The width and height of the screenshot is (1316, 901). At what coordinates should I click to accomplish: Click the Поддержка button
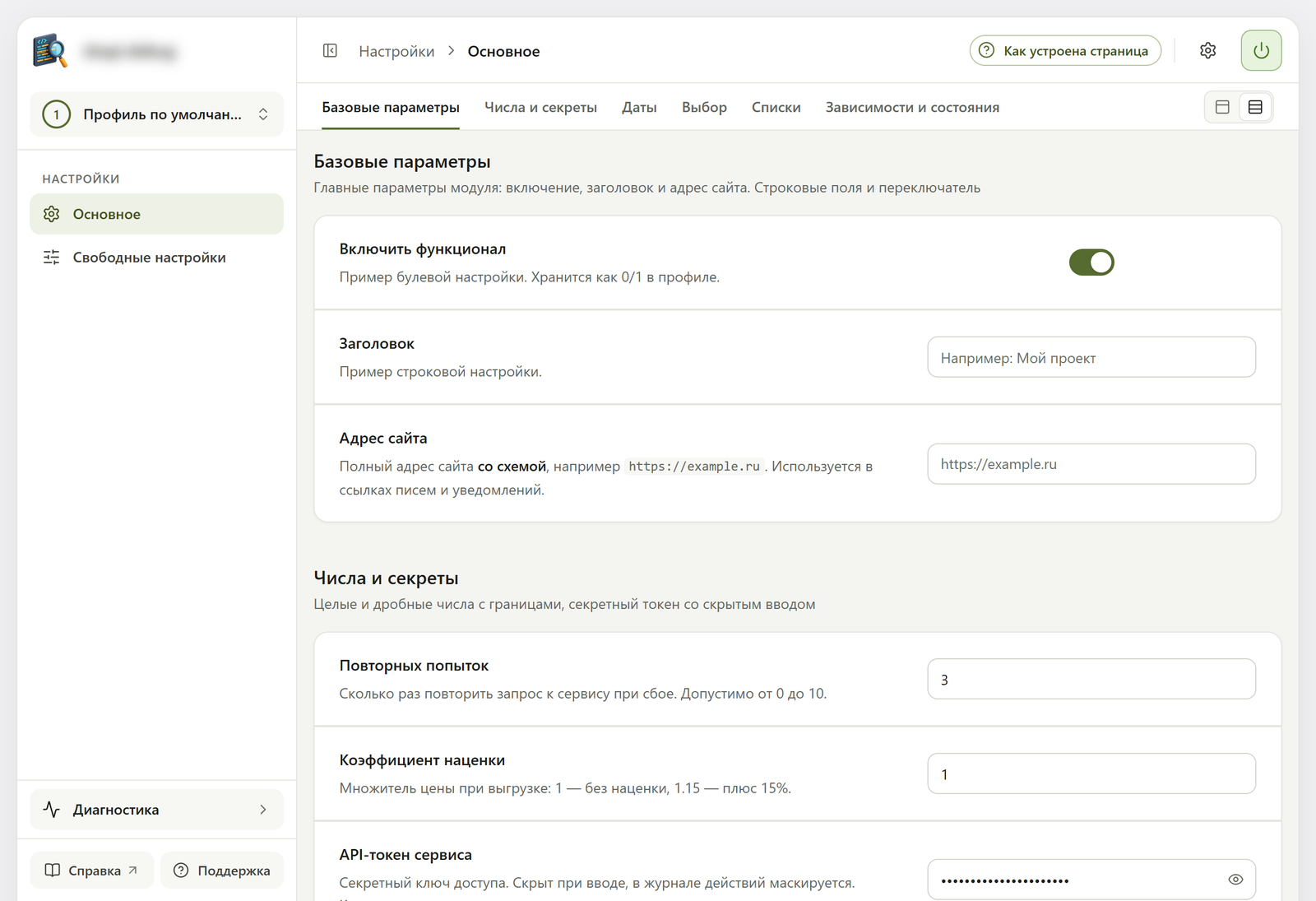coord(222,871)
